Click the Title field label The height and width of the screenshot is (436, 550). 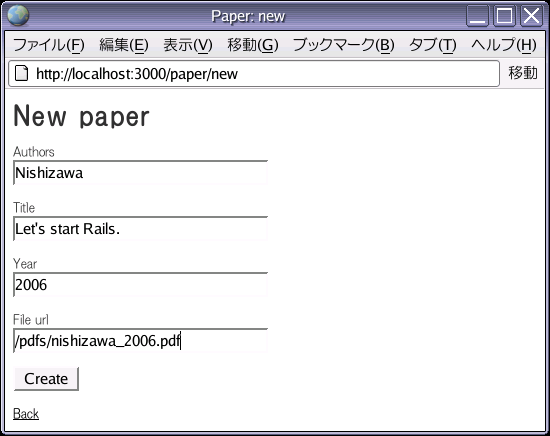point(24,208)
